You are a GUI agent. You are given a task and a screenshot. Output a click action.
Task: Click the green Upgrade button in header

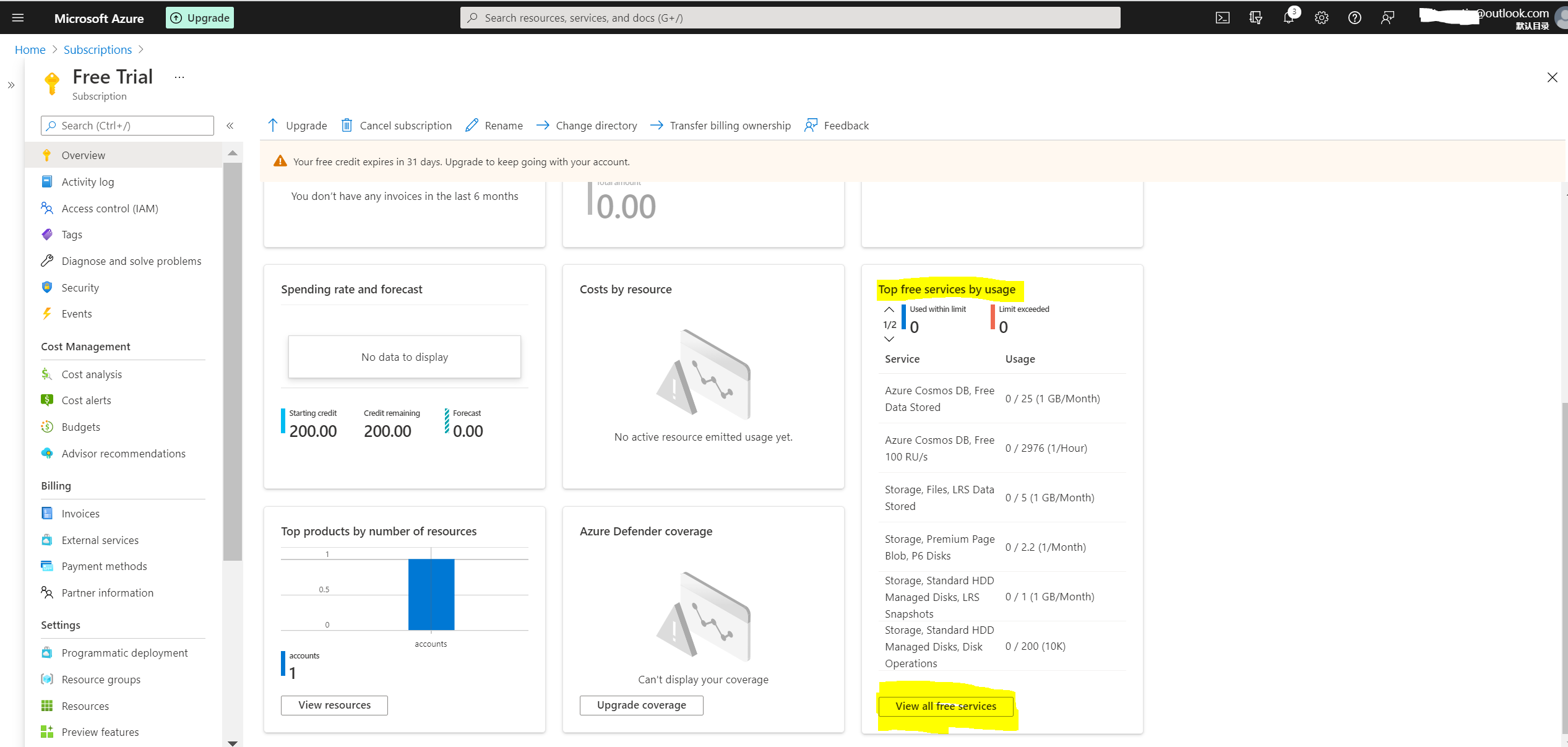200,18
